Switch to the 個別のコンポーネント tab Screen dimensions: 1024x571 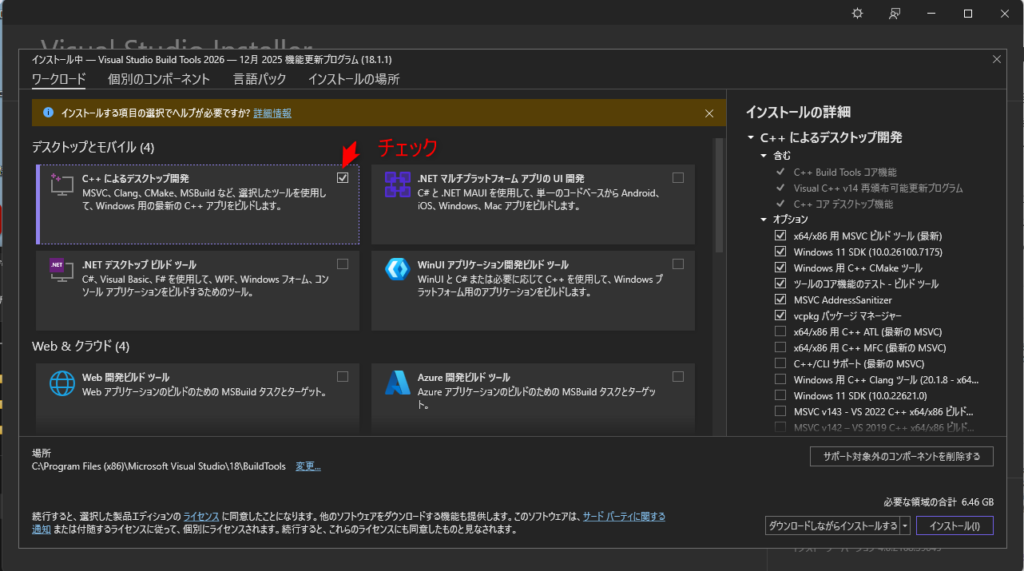(159, 79)
